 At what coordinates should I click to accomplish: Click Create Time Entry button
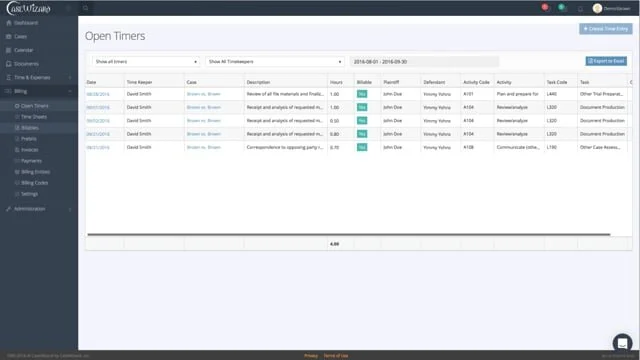click(x=606, y=29)
